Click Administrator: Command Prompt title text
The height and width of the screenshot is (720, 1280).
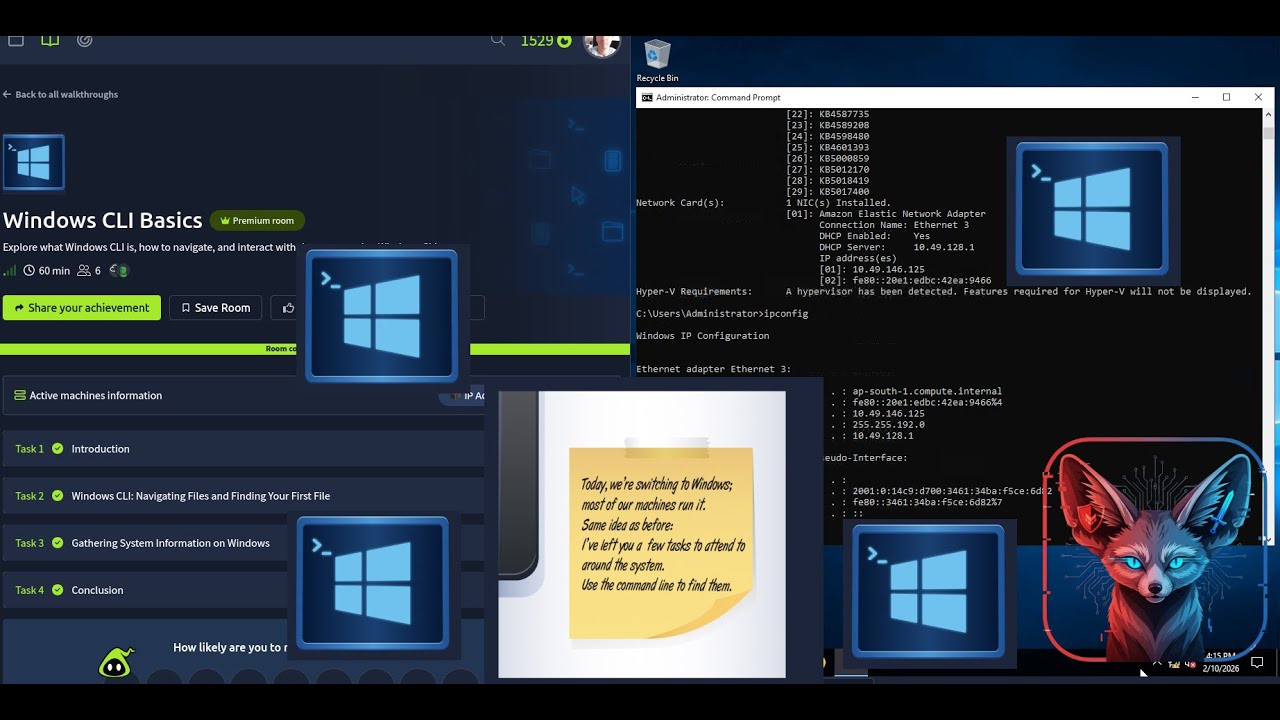[718, 98]
